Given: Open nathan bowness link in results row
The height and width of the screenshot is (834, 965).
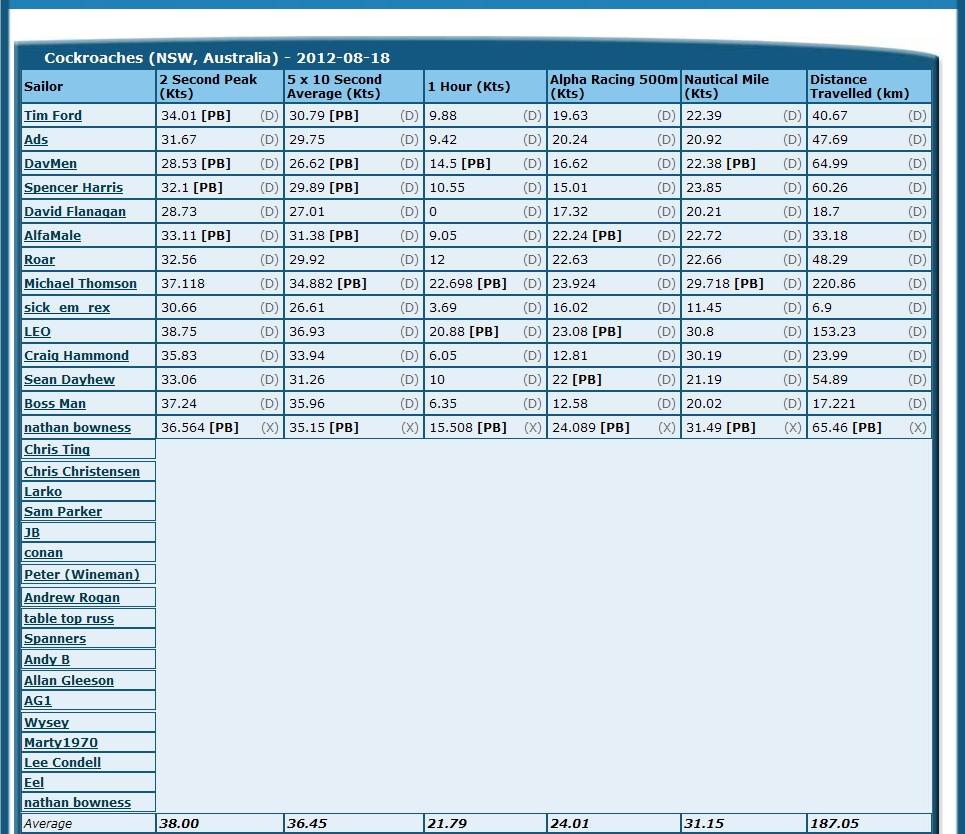Looking at the screenshot, I should pos(77,428).
